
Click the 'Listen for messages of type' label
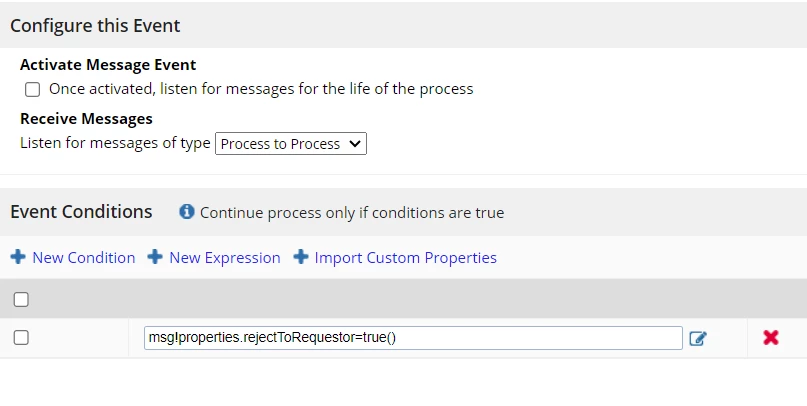click(x=115, y=143)
